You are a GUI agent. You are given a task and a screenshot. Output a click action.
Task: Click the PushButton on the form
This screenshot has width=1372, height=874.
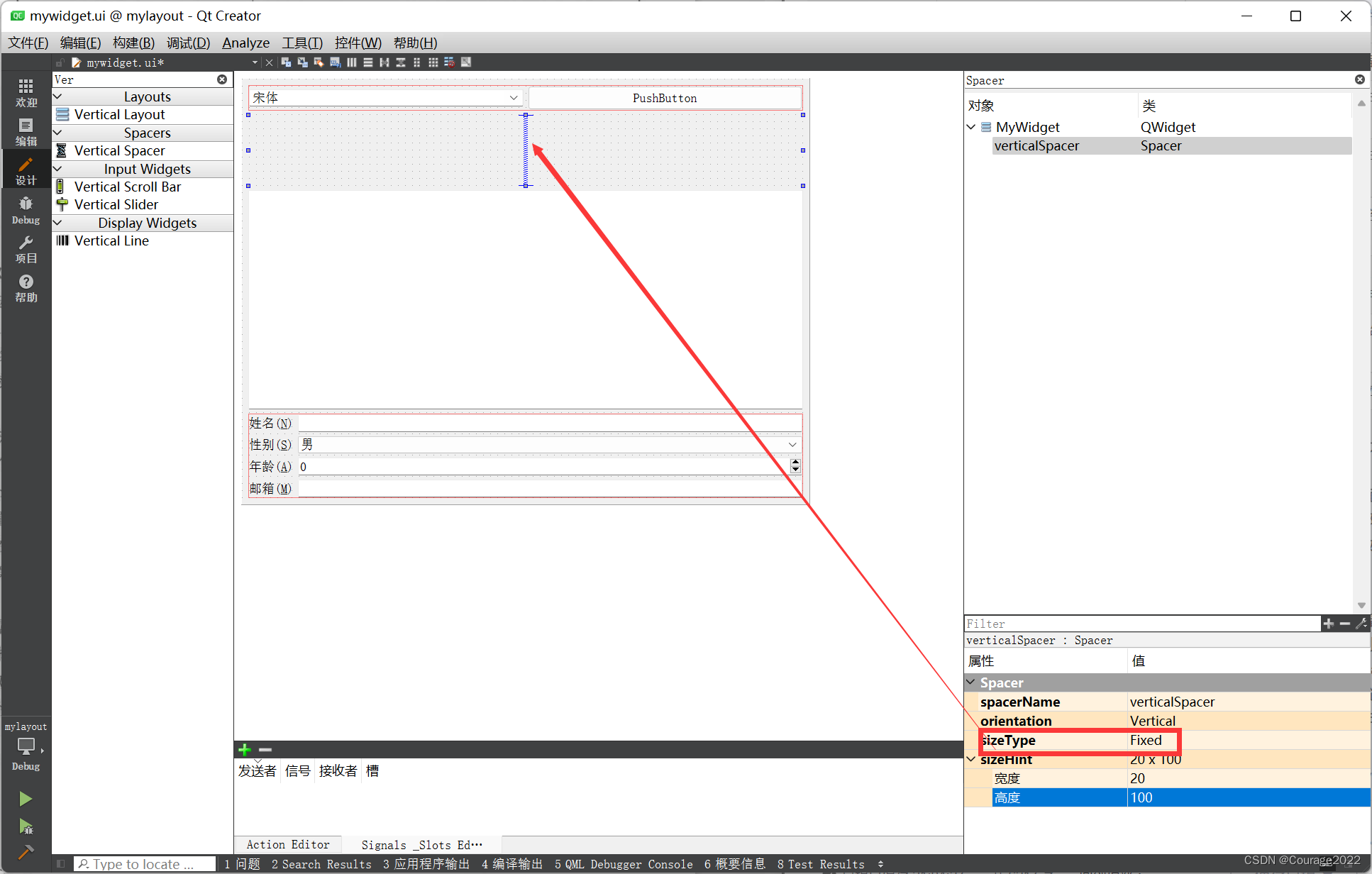coord(665,98)
